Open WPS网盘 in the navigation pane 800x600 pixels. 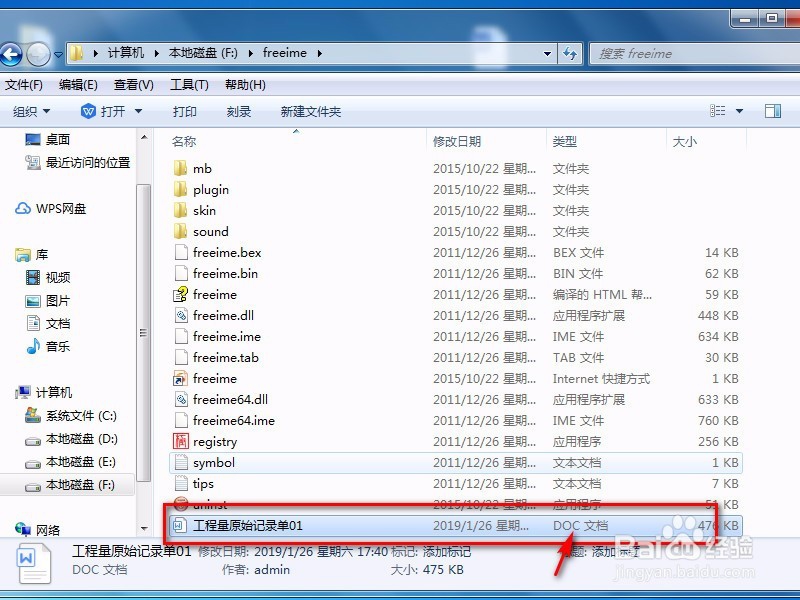[x=51, y=209]
